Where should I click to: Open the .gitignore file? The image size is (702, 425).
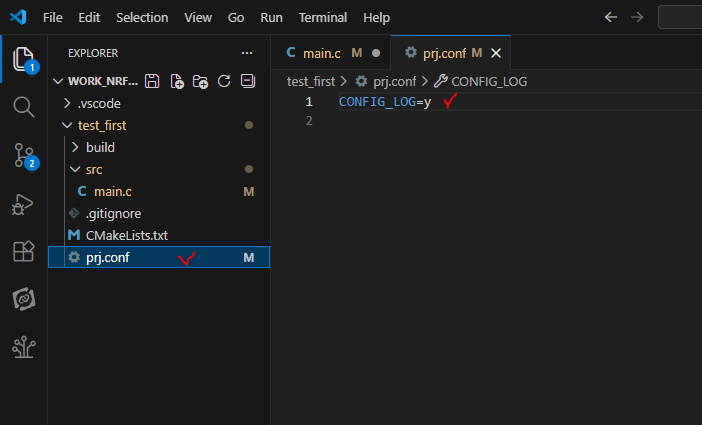(158, 214)
